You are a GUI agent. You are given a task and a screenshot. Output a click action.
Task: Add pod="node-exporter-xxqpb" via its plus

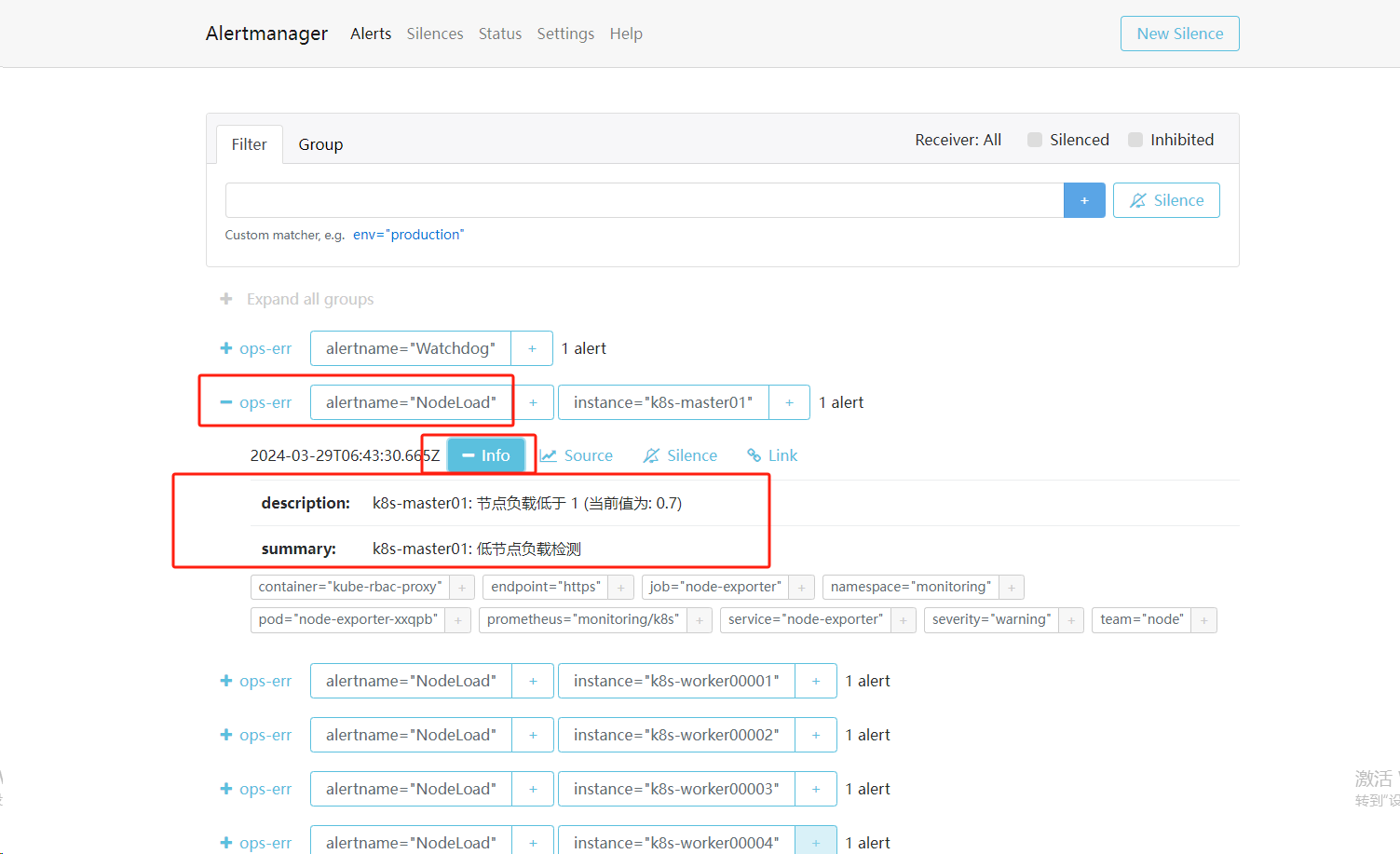(x=458, y=619)
